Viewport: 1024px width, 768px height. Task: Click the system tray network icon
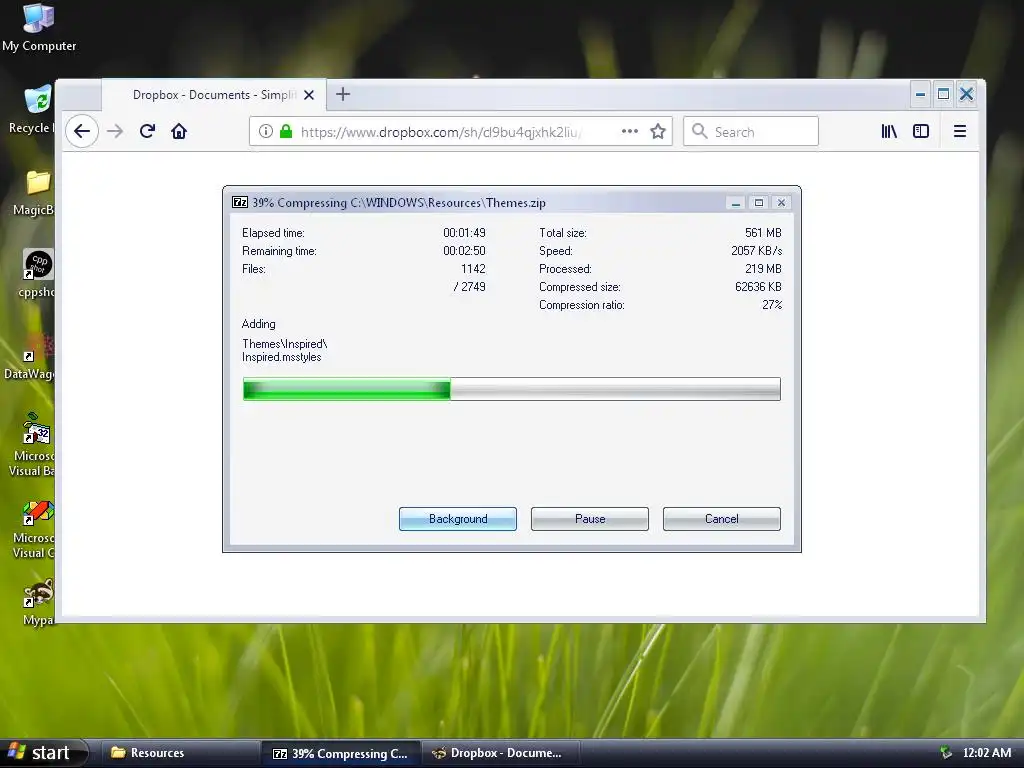click(945, 753)
